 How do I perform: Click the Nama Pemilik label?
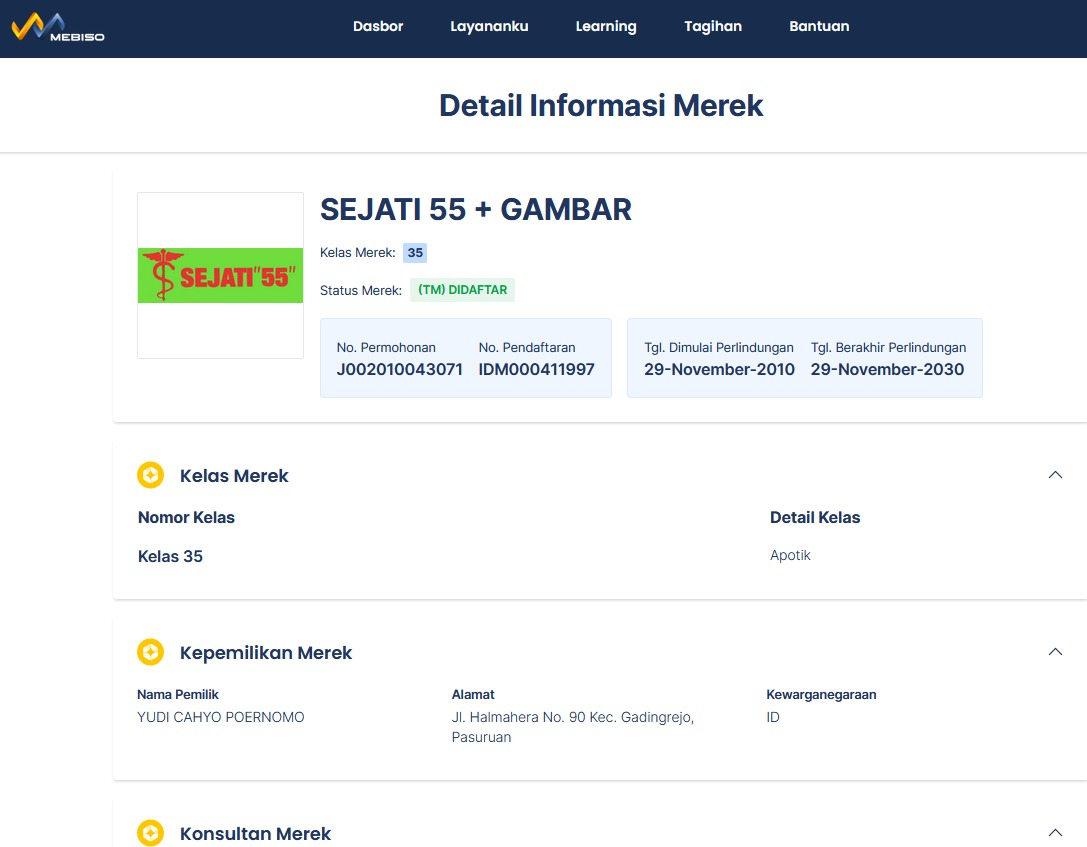coord(178,695)
